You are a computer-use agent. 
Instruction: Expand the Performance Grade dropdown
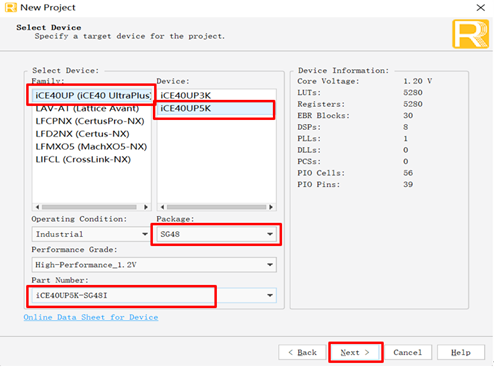154,265
